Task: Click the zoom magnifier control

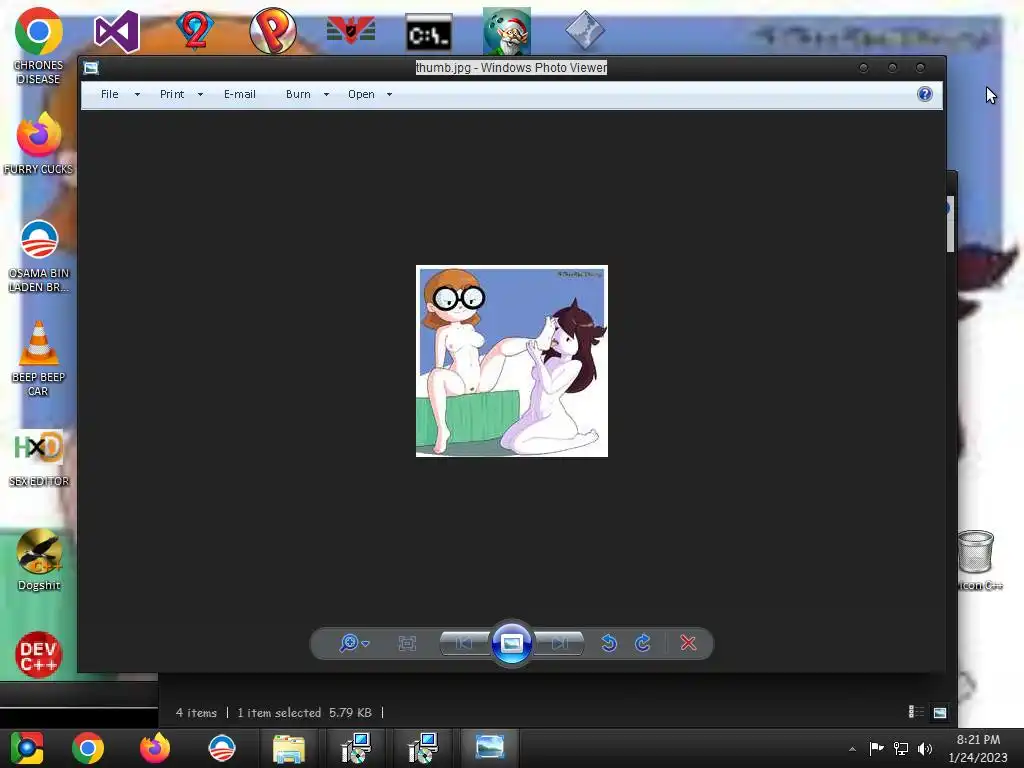Action: pos(349,643)
